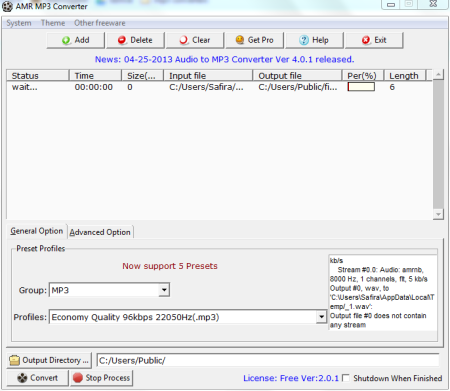This screenshot has height=391, width=450.
Task: Click the Help question mark icon
Action: [x=304, y=40]
